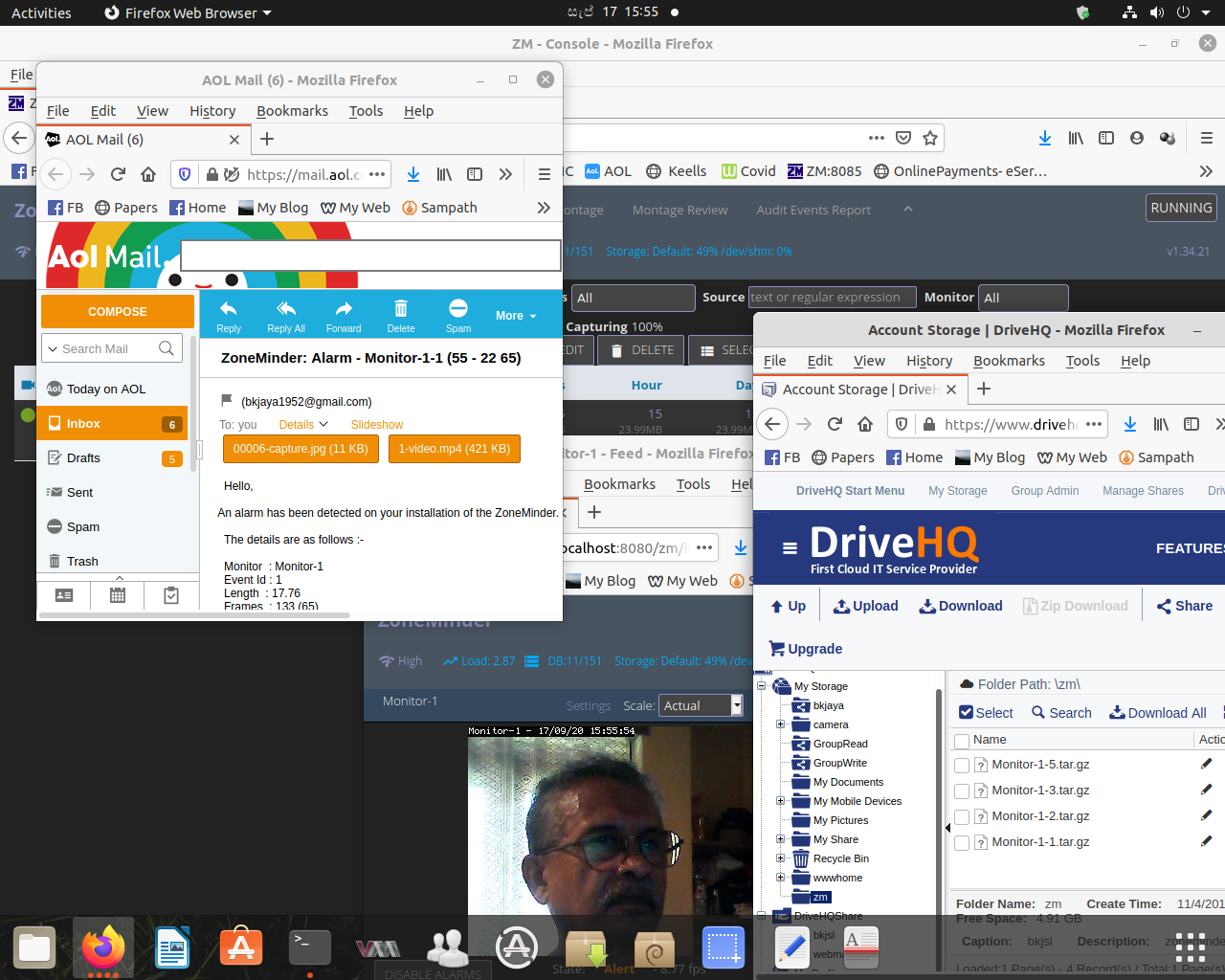Edit Monitor-1-5.tar.gz using pencil icon
Viewport: 1225px width, 980px height.
[1206, 764]
